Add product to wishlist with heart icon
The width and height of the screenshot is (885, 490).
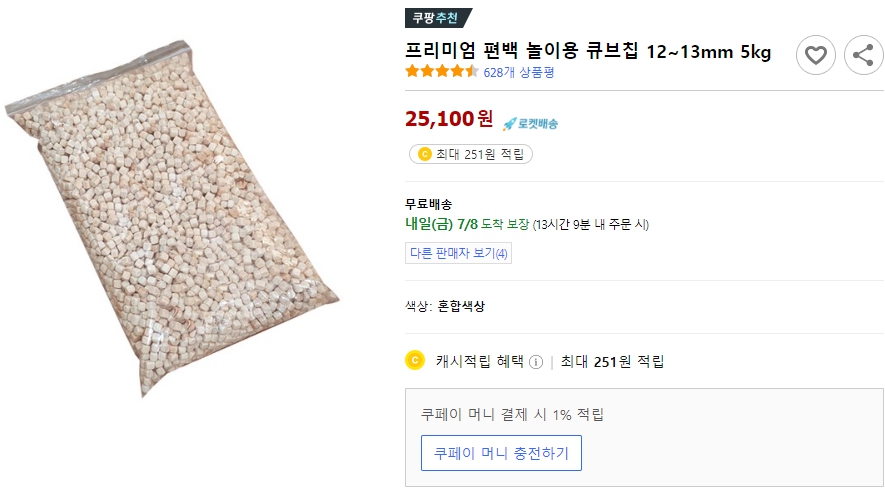[816, 55]
